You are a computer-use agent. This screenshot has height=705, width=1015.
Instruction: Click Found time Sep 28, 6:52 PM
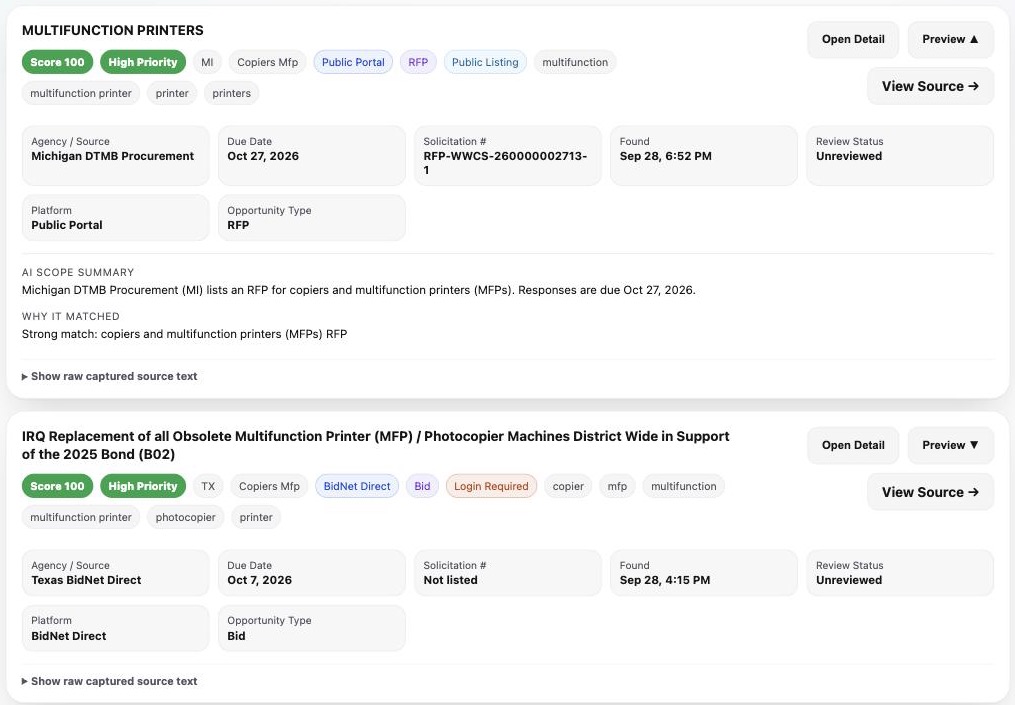[665, 156]
